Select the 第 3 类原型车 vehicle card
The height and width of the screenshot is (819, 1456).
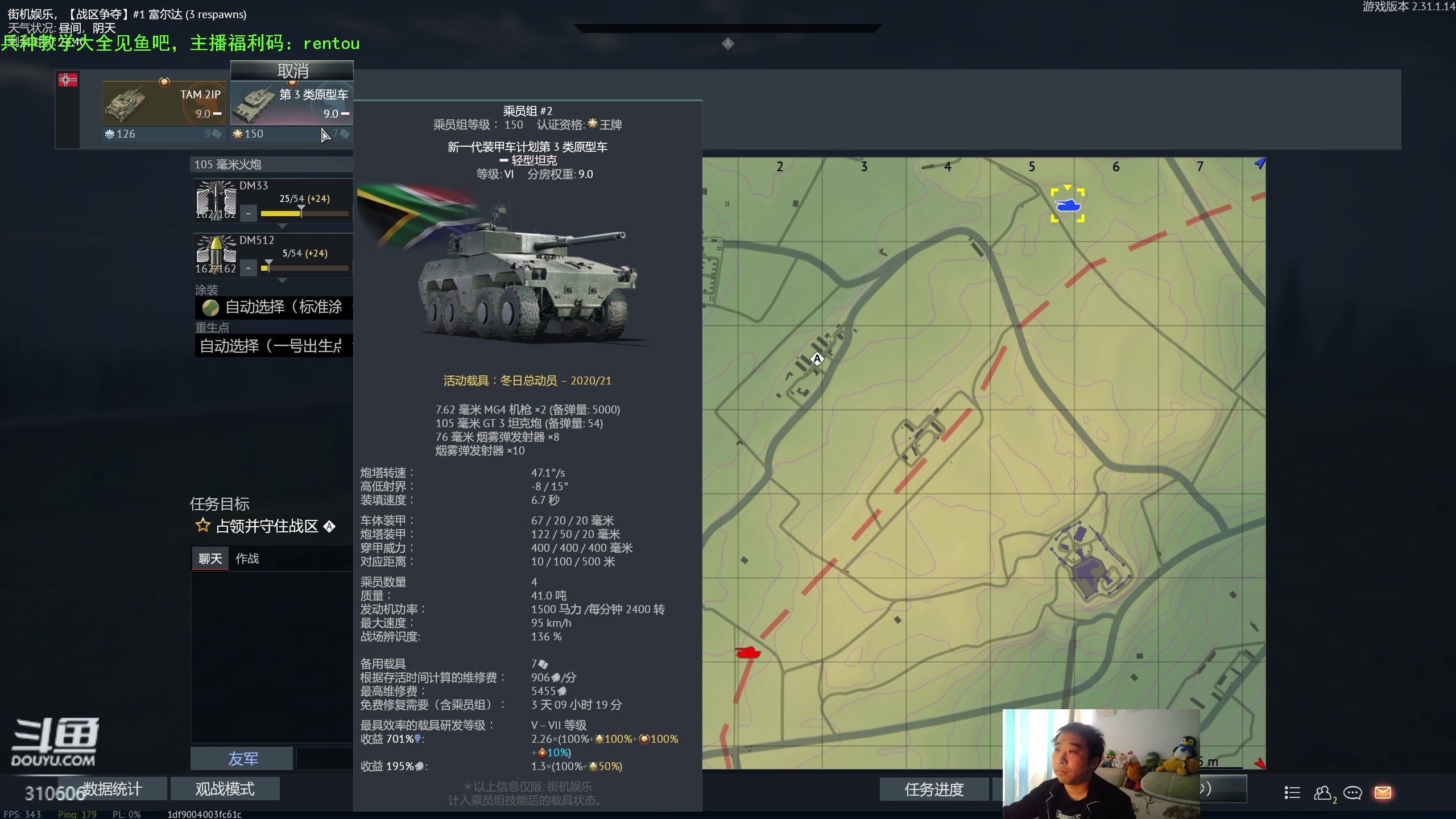point(291,104)
